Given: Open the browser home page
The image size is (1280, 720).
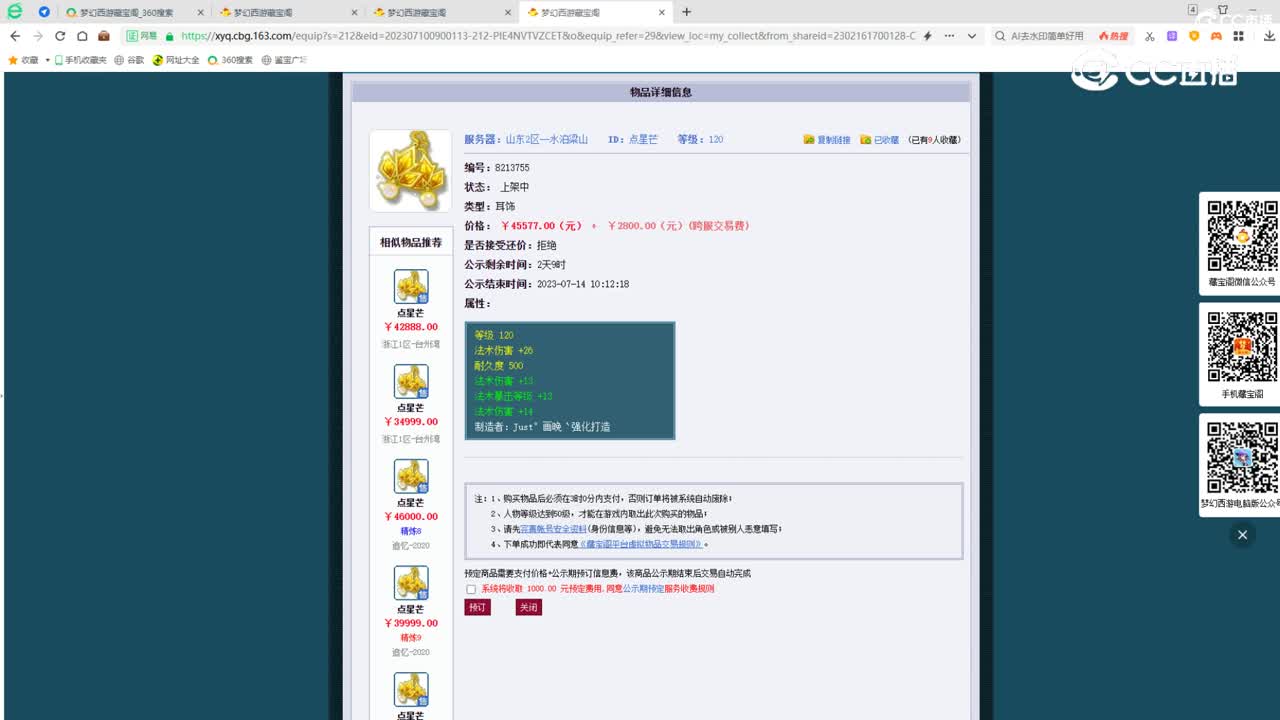Looking at the screenshot, I should point(82,36).
